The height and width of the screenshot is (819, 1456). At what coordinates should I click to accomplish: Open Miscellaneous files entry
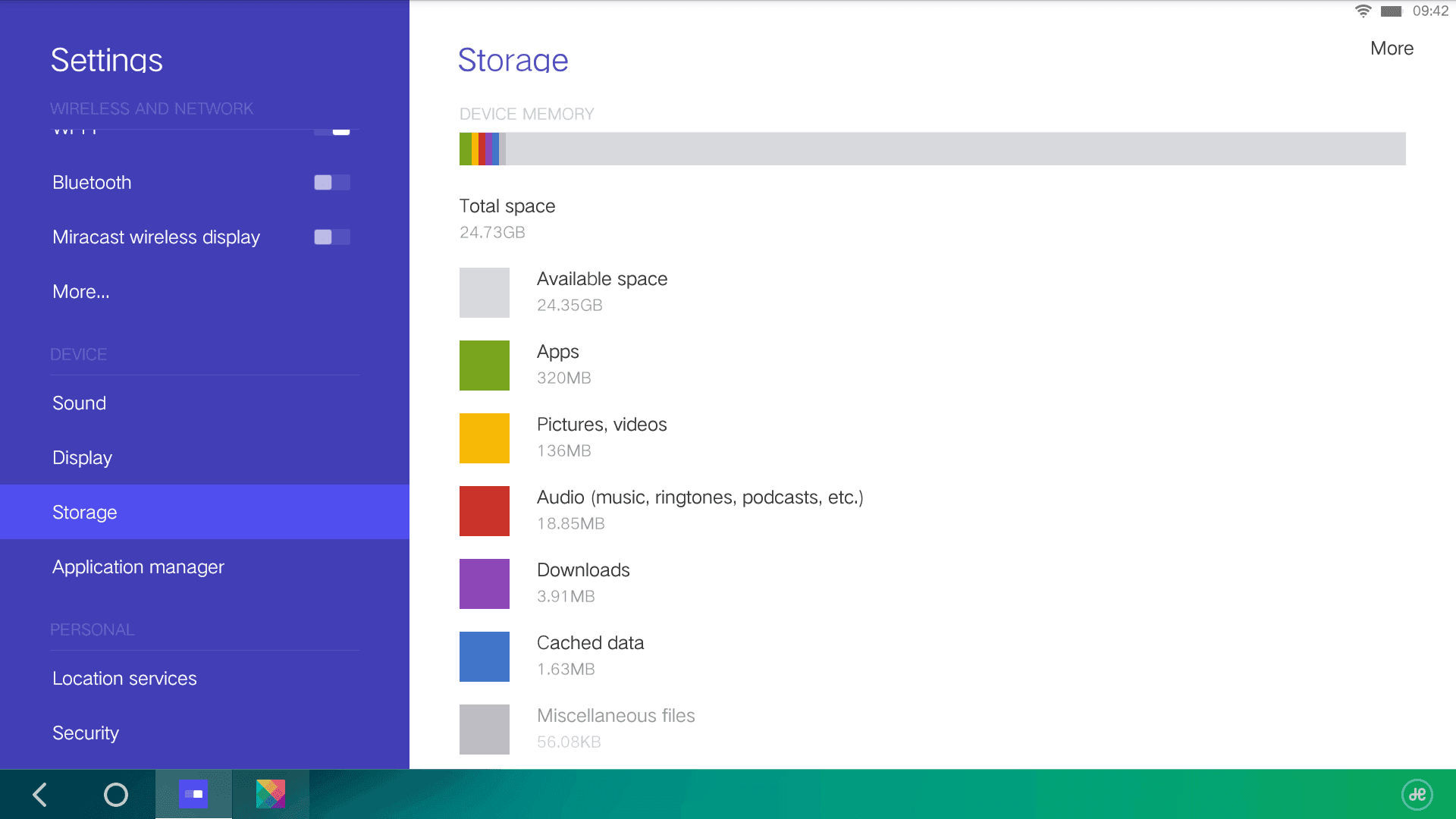coord(933,730)
